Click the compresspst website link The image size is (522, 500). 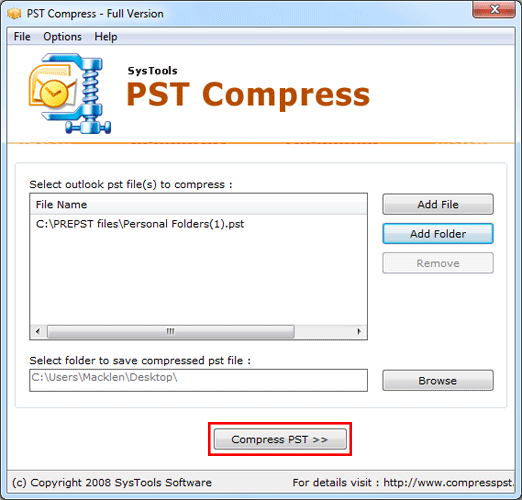point(449,482)
